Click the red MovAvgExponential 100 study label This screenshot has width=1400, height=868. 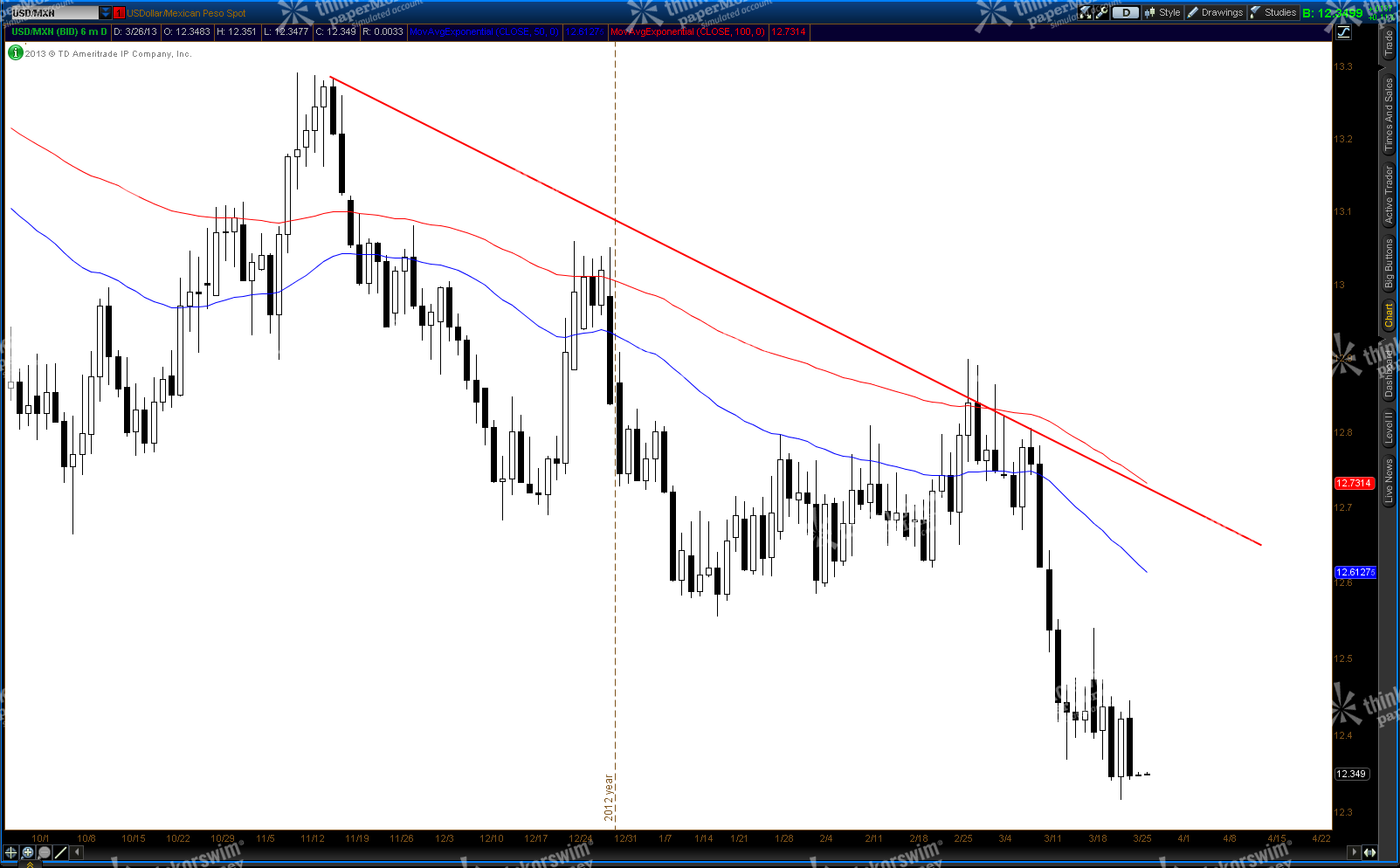[x=687, y=31]
